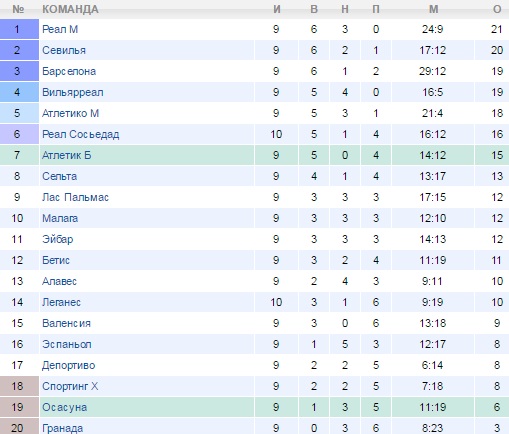The width and height of the screenshot is (509, 434).
Task: Open the Валенсия team link
Action: pyautogui.click(x=66, y=323)
